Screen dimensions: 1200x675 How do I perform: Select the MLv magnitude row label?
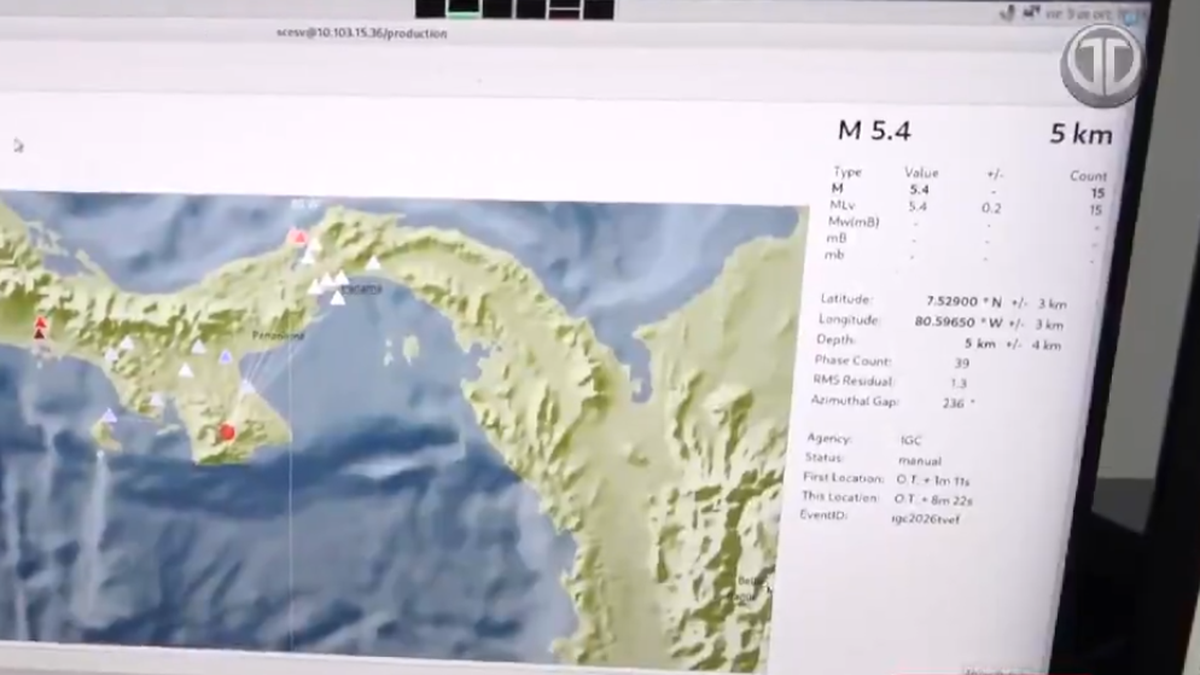(x=841, y=205)
